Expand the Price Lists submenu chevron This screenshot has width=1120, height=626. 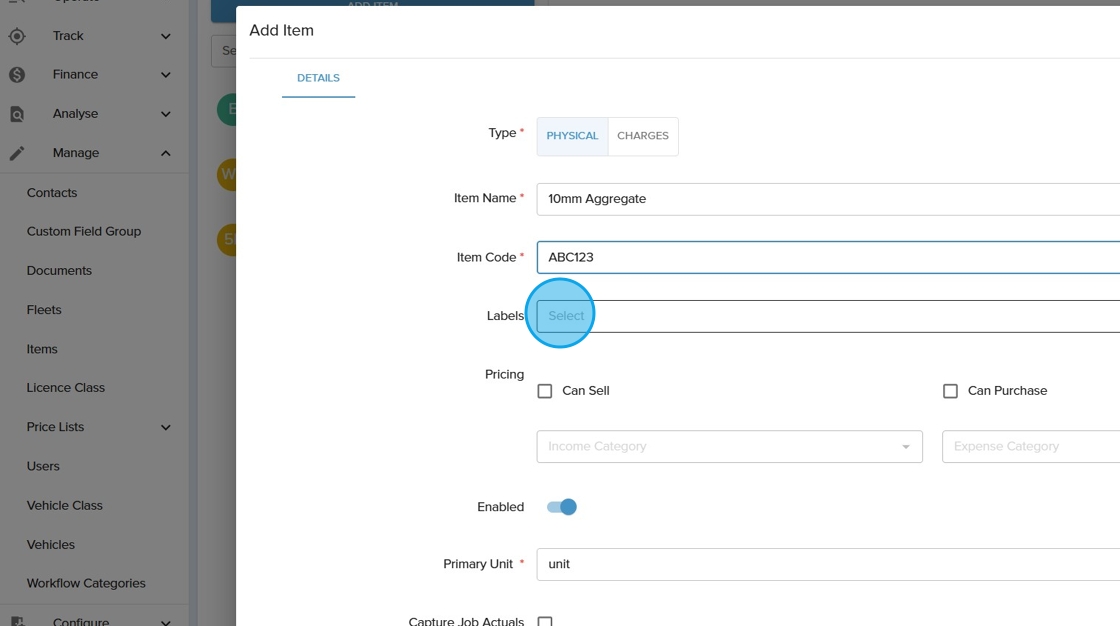pos(166,428)
